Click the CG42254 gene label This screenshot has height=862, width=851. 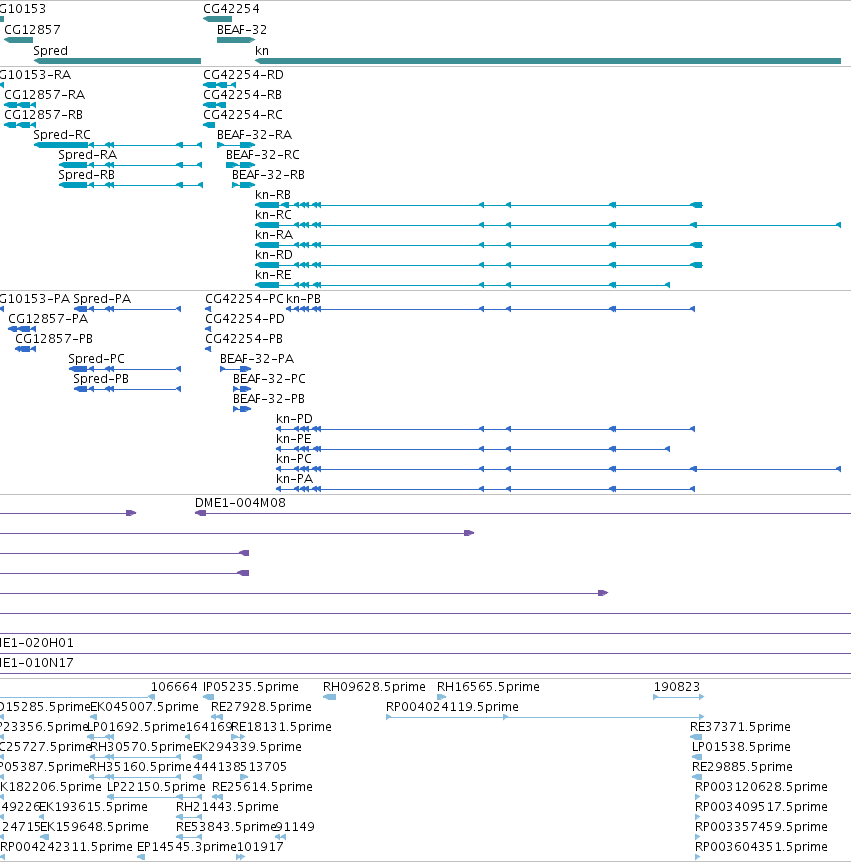[x=231, y=9]
